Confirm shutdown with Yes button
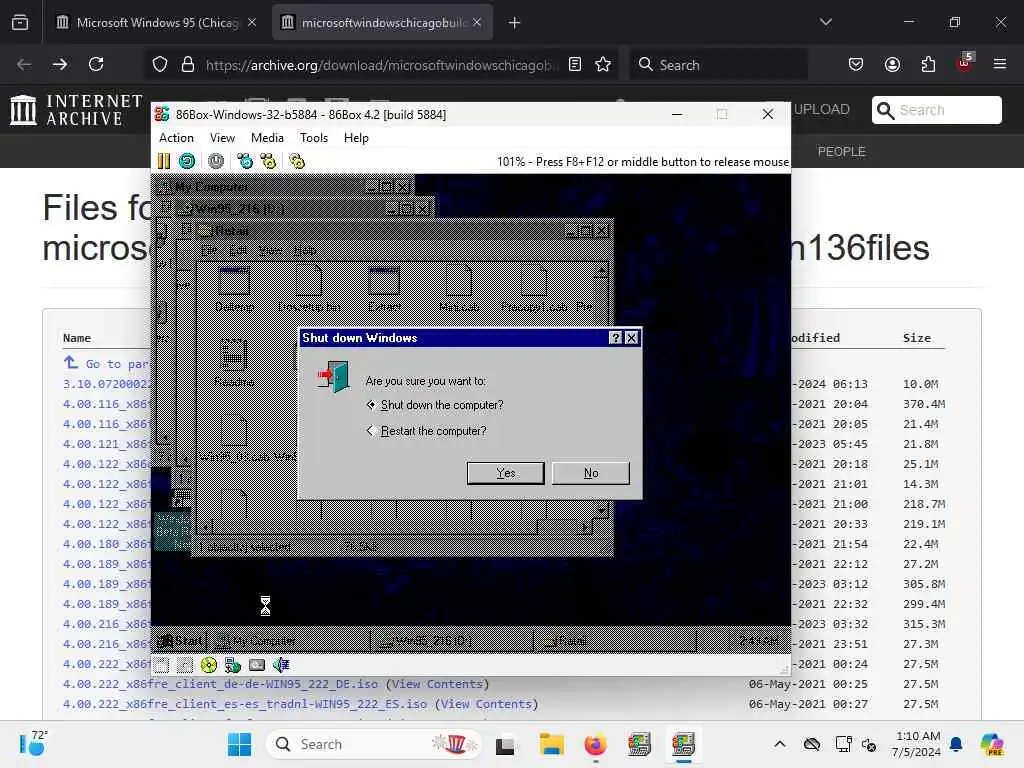This screenshot has height=768, width=1024. pyautogui.click(x=505, y=473)
